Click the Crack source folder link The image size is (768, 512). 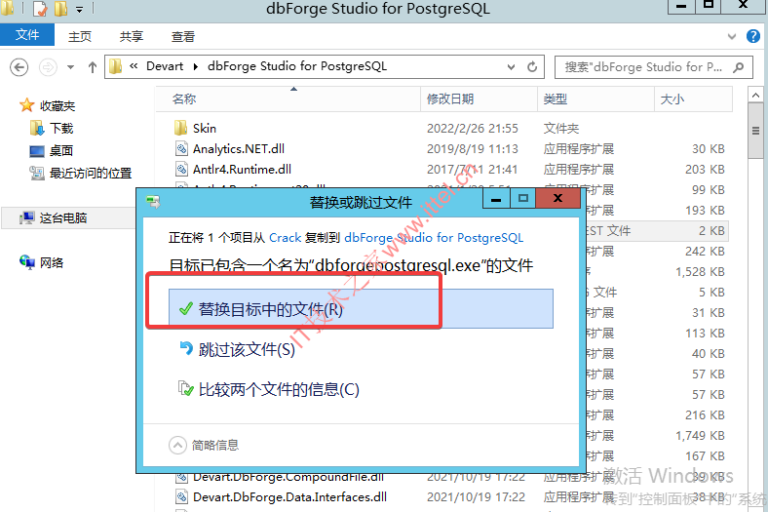tap(285, 238)
